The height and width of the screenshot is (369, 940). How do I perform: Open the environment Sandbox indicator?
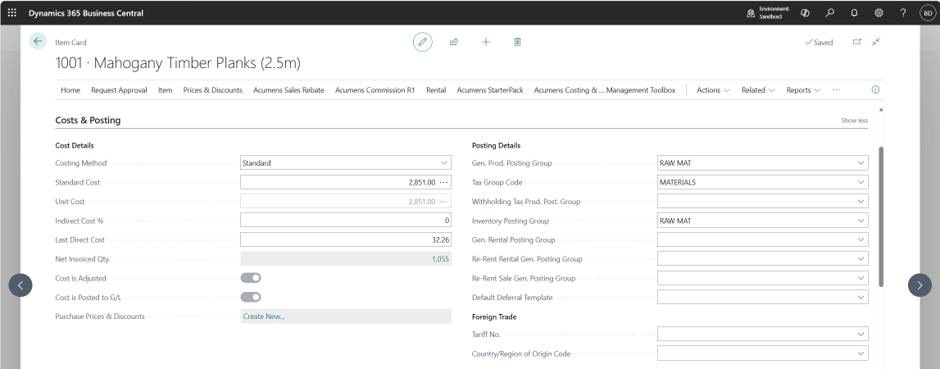768,13
